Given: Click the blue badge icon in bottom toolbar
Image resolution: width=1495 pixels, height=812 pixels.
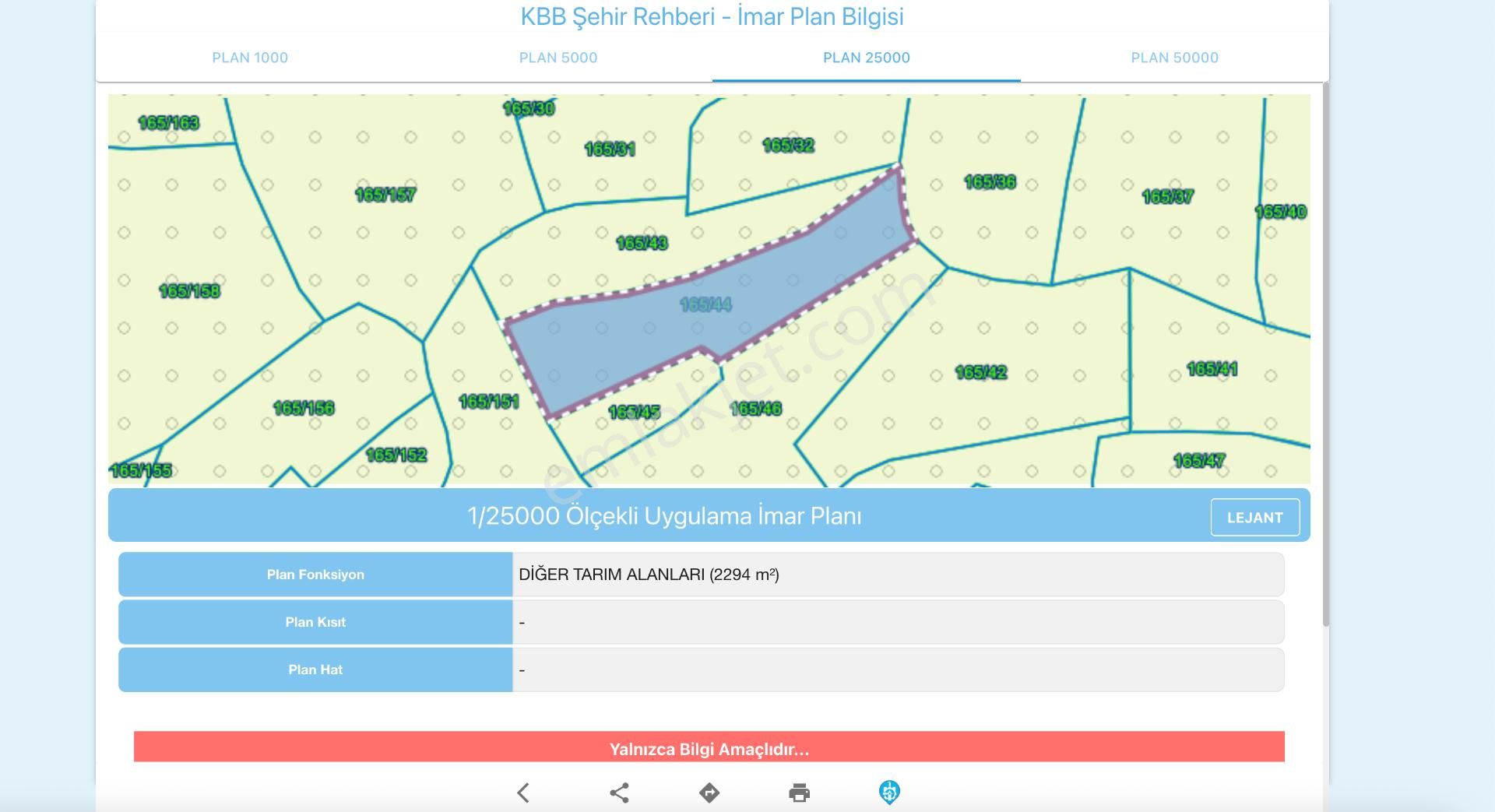Looking at the screenshot, I should [x=889, y=792].
